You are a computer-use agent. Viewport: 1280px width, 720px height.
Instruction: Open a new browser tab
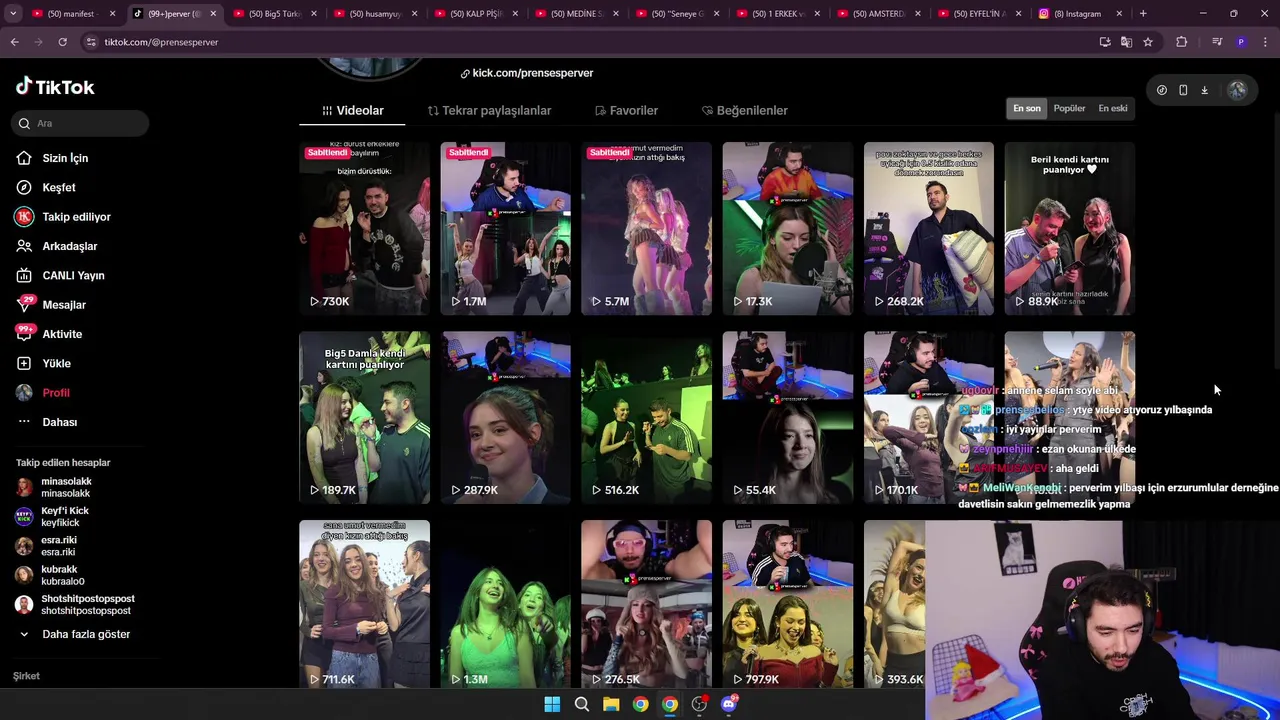tap(1143, 14)
